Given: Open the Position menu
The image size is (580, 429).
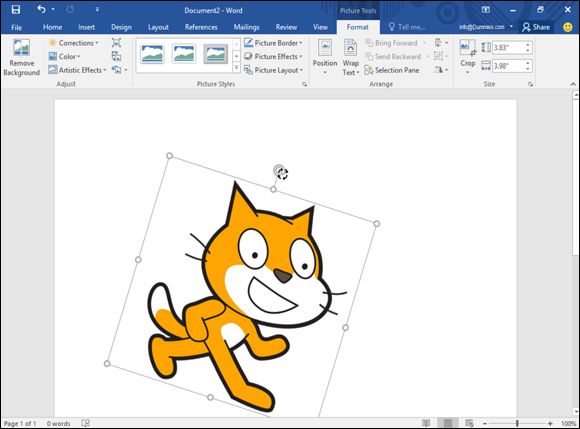Looking at the screenshot, I should tap(325, 57).
